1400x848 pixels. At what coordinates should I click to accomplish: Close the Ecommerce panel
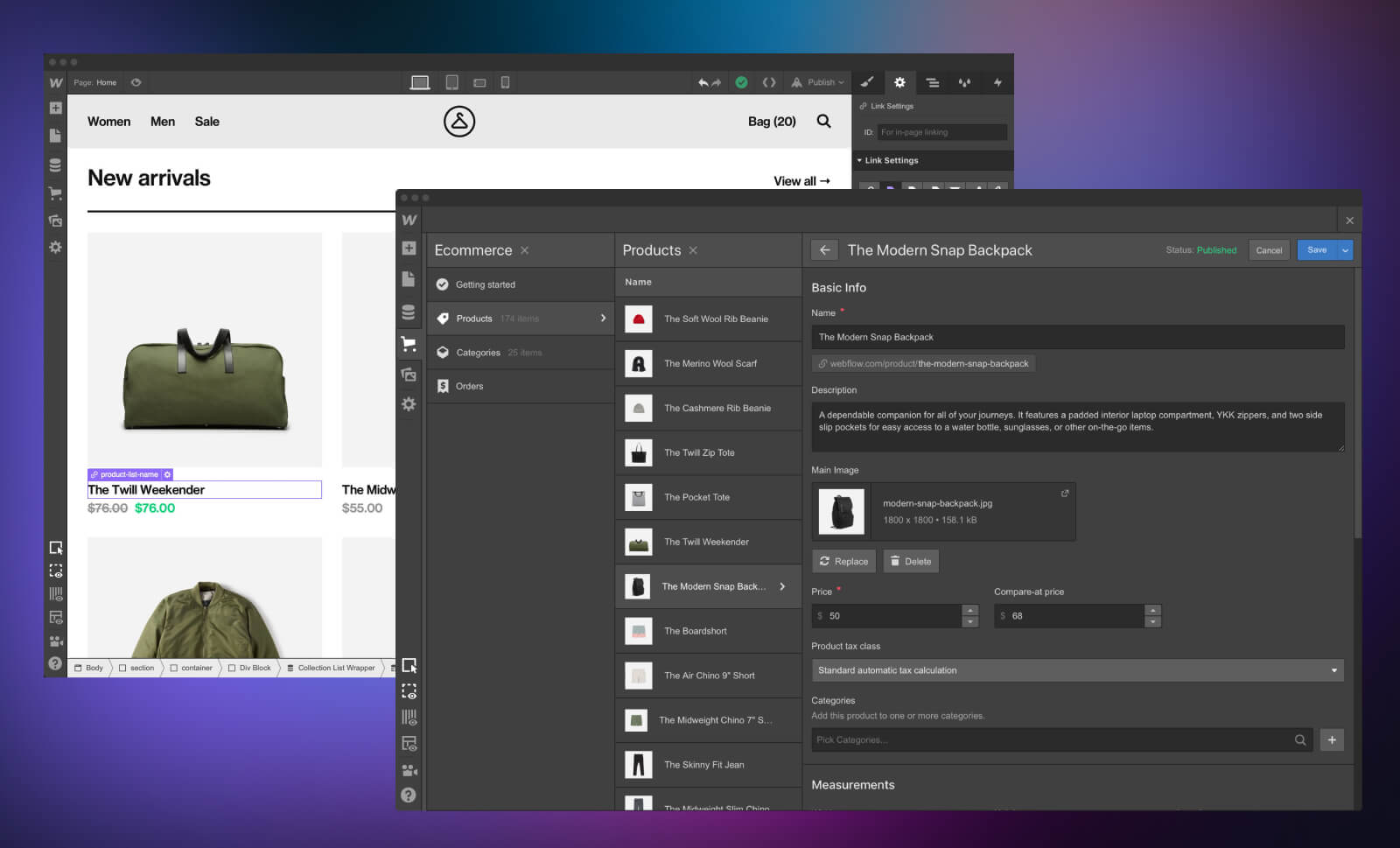(525, 250)
